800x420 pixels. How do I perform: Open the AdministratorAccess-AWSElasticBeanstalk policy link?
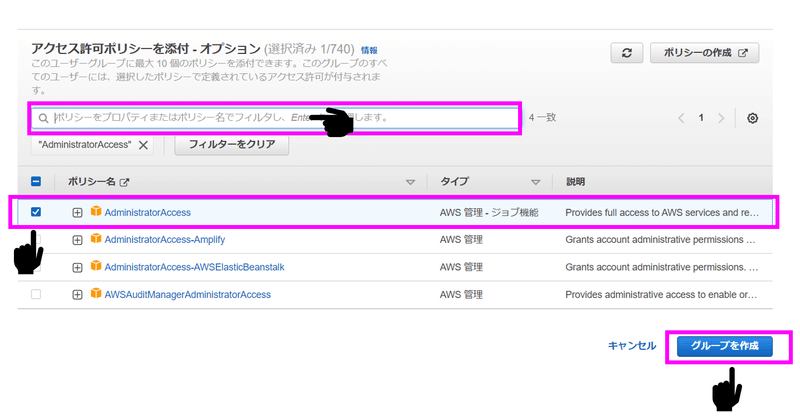[194, 267]
